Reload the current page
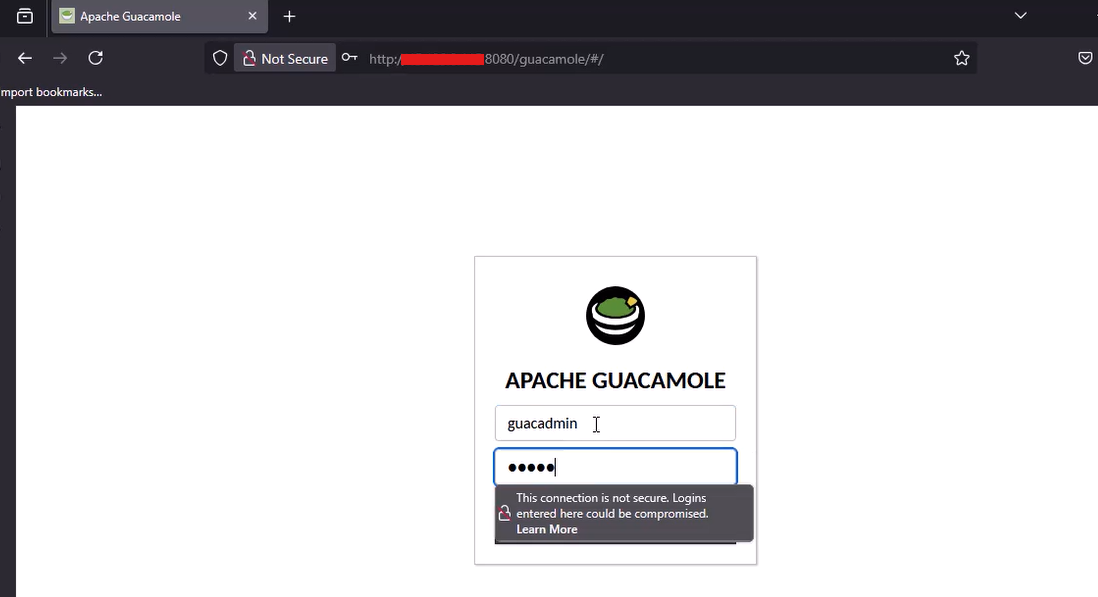Viewport: 1098px width, 597px height. (x=96, y=58)
